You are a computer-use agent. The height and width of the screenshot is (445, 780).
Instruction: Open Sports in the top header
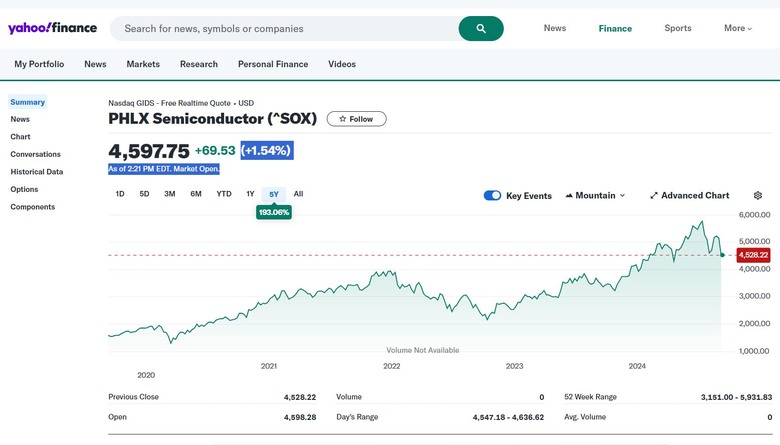[678, 28]
